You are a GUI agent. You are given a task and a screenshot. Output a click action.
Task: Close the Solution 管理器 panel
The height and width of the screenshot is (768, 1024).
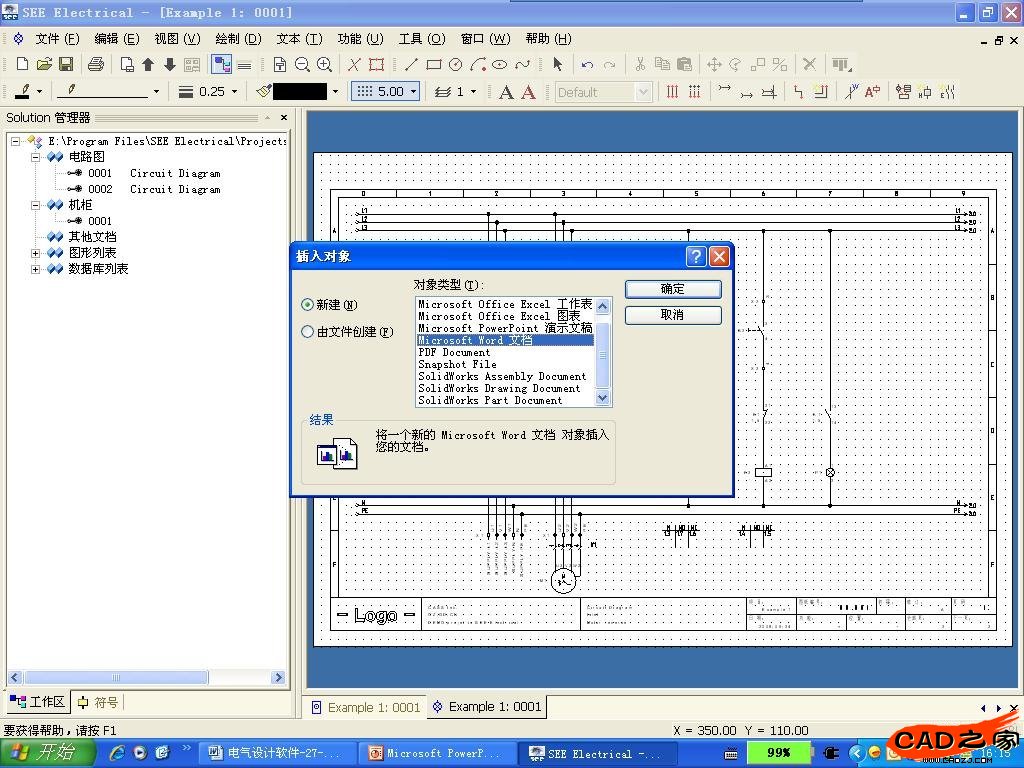pos(283,118)
